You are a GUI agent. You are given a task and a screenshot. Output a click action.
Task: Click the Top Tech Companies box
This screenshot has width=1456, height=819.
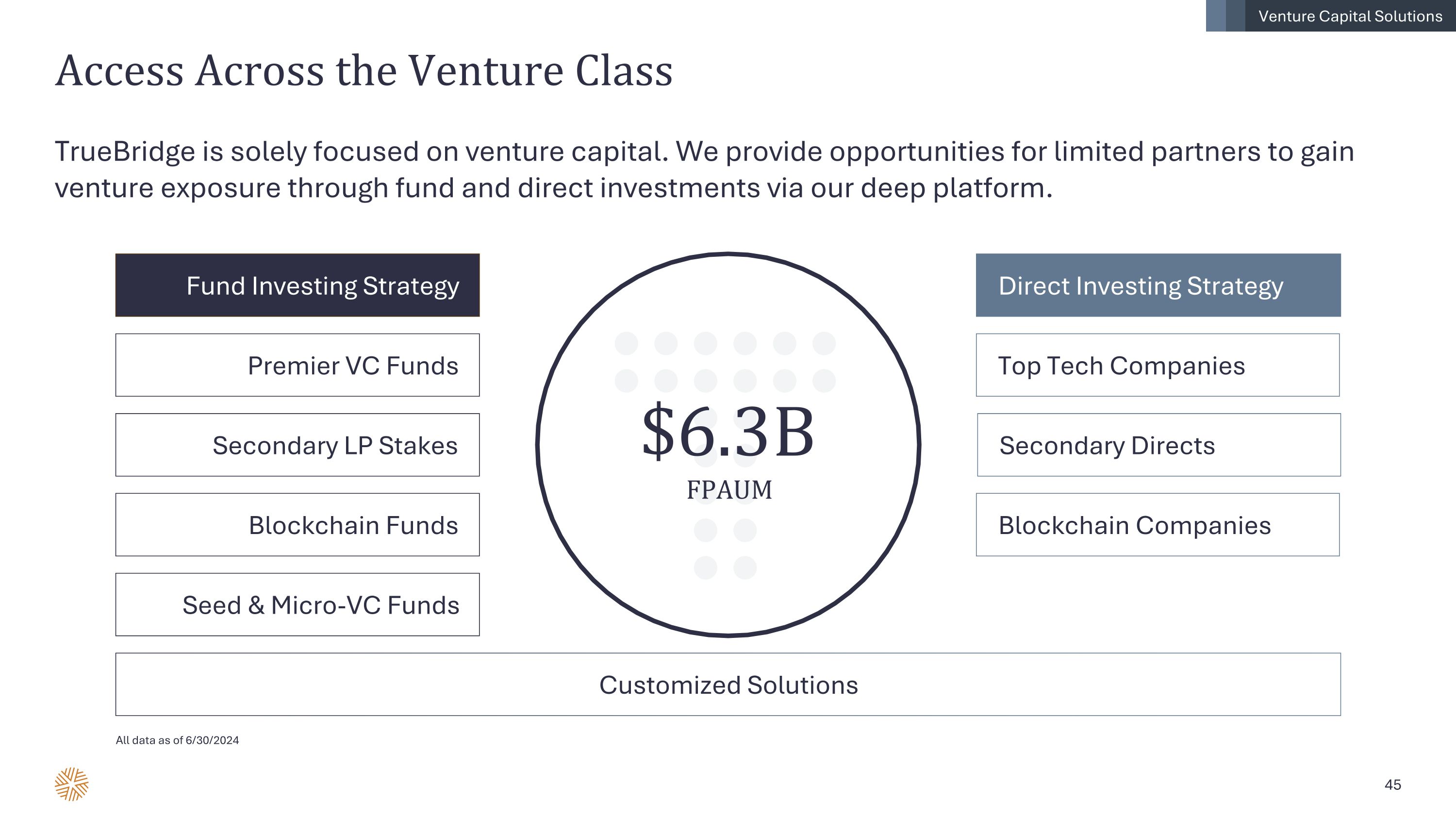[1158, 365]
